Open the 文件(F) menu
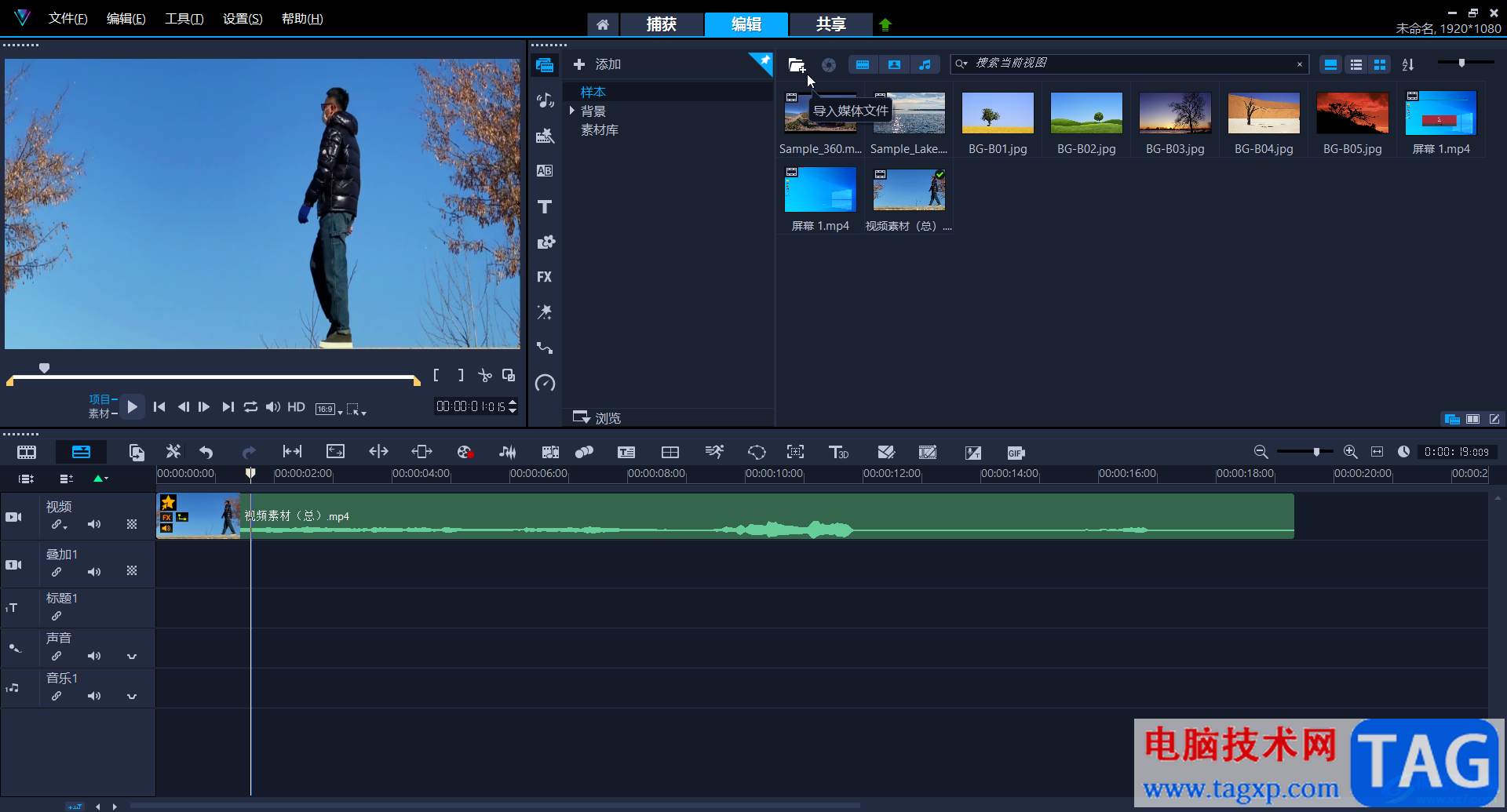 coord(68,19)
